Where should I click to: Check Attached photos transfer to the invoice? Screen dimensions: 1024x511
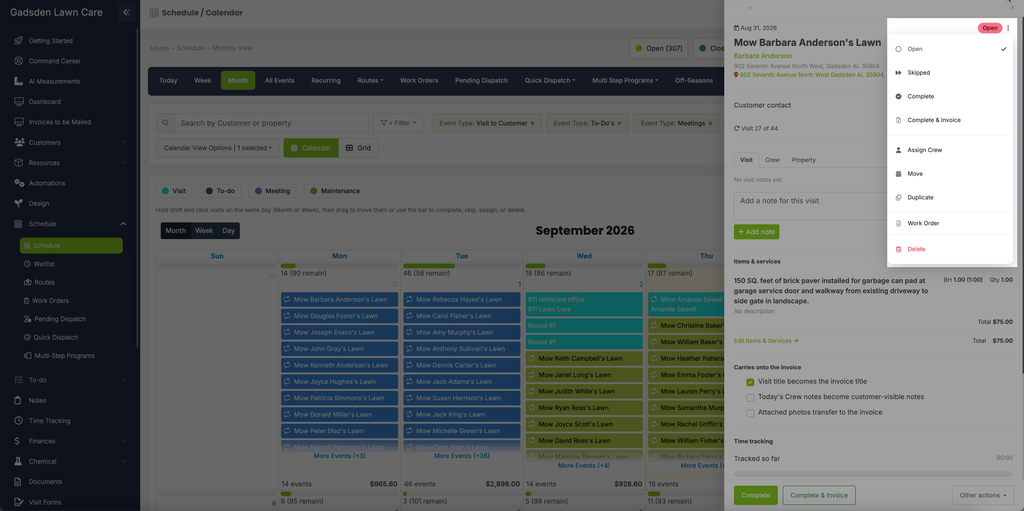[750, 413]
